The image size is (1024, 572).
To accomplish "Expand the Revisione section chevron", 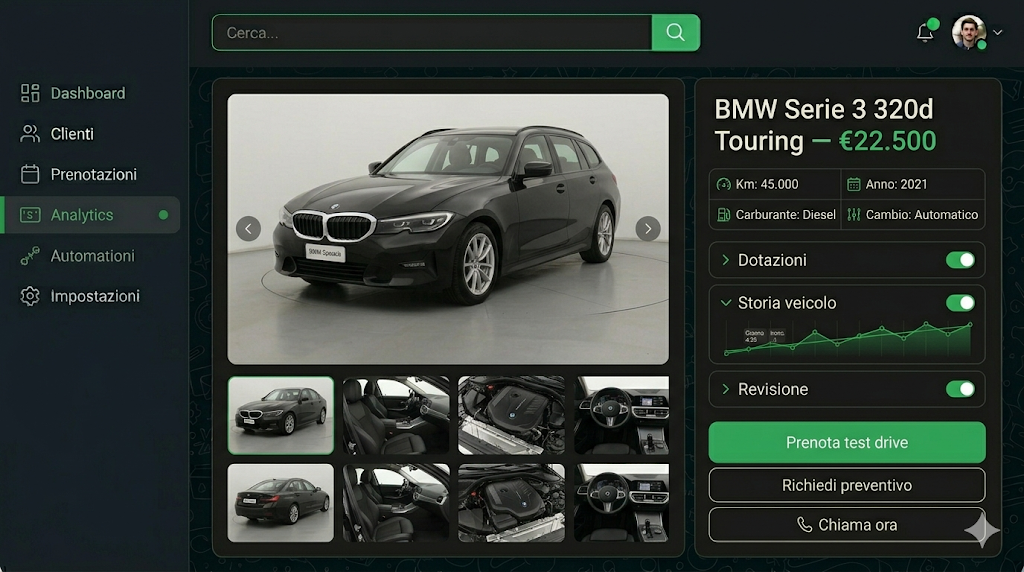I will [x=725, y=389].
